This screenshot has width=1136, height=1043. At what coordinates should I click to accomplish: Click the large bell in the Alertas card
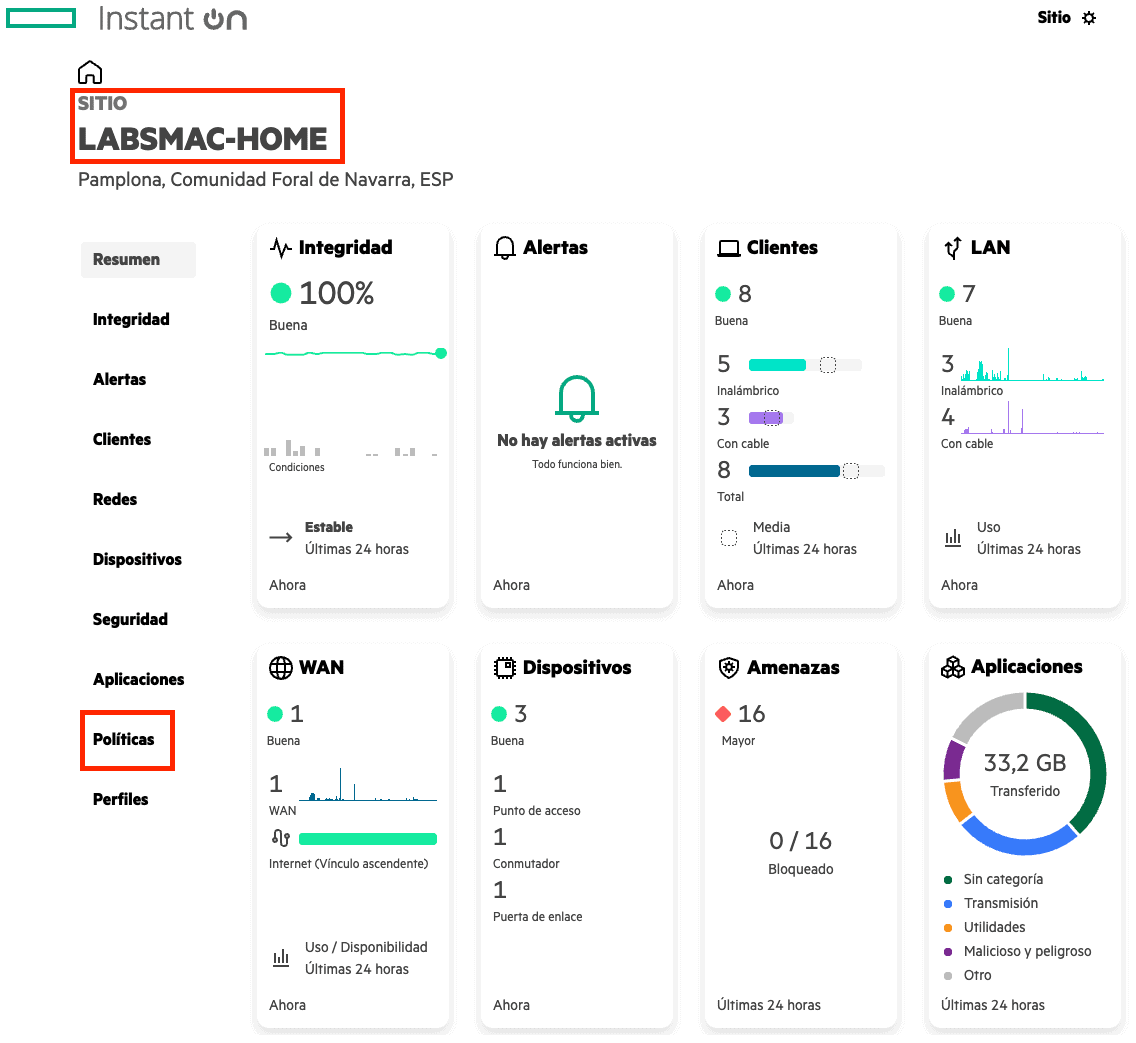click(x=577, y=398)
